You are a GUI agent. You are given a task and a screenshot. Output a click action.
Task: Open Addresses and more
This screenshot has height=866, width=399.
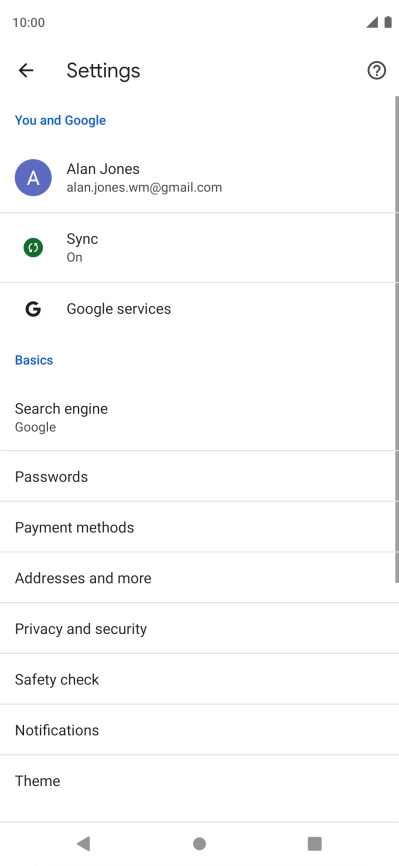tap(200, 578)
